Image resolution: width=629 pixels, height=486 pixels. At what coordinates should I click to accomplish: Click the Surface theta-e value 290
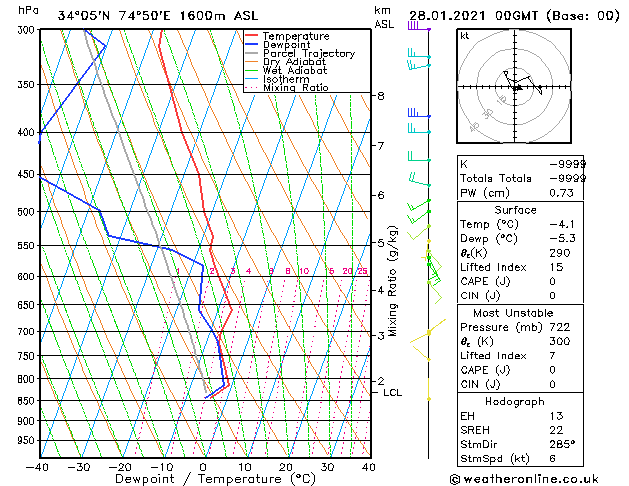click(x=560, y=253)
